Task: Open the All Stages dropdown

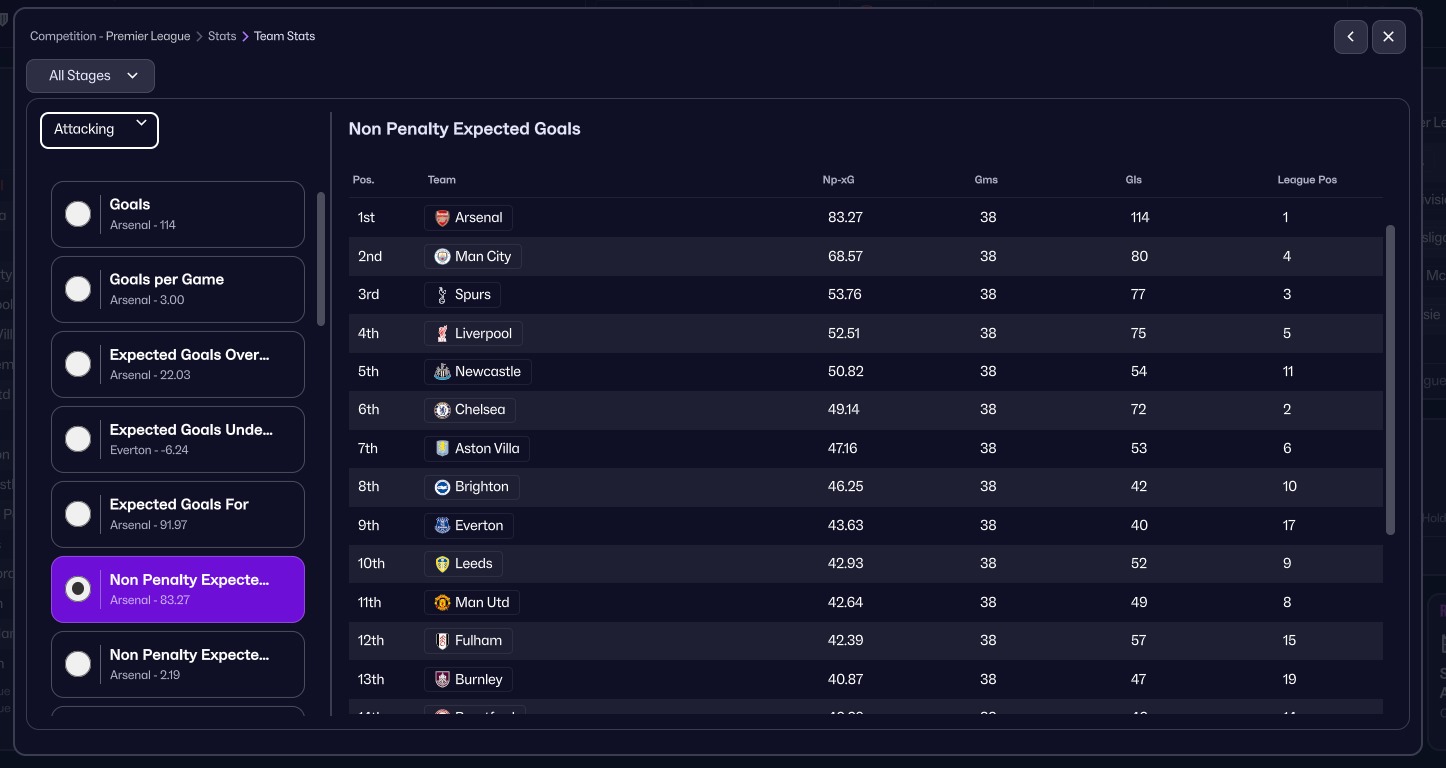Action: (x=91, y=76)
